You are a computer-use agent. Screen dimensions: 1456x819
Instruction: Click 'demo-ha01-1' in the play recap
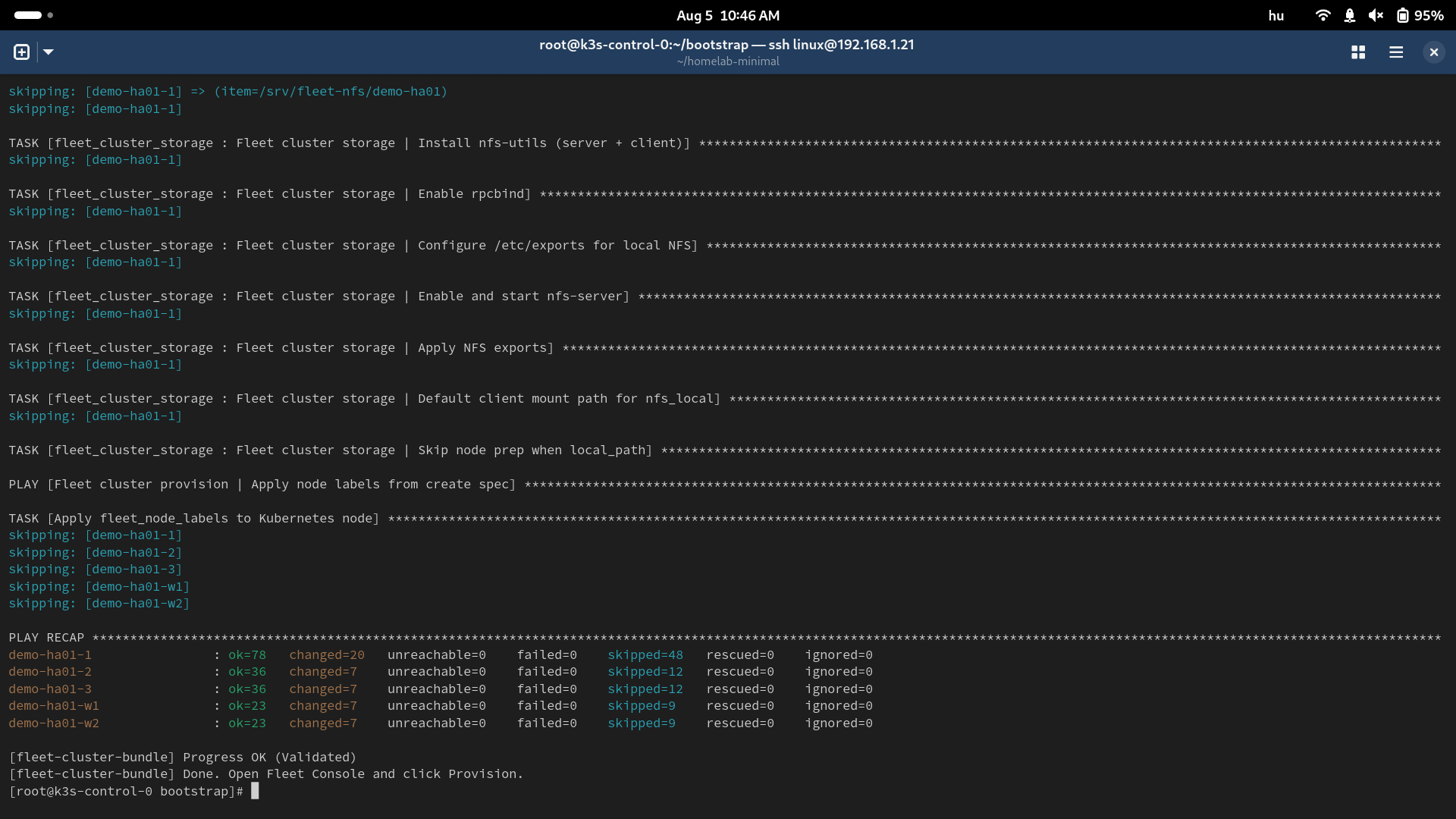tap(50, 655)
